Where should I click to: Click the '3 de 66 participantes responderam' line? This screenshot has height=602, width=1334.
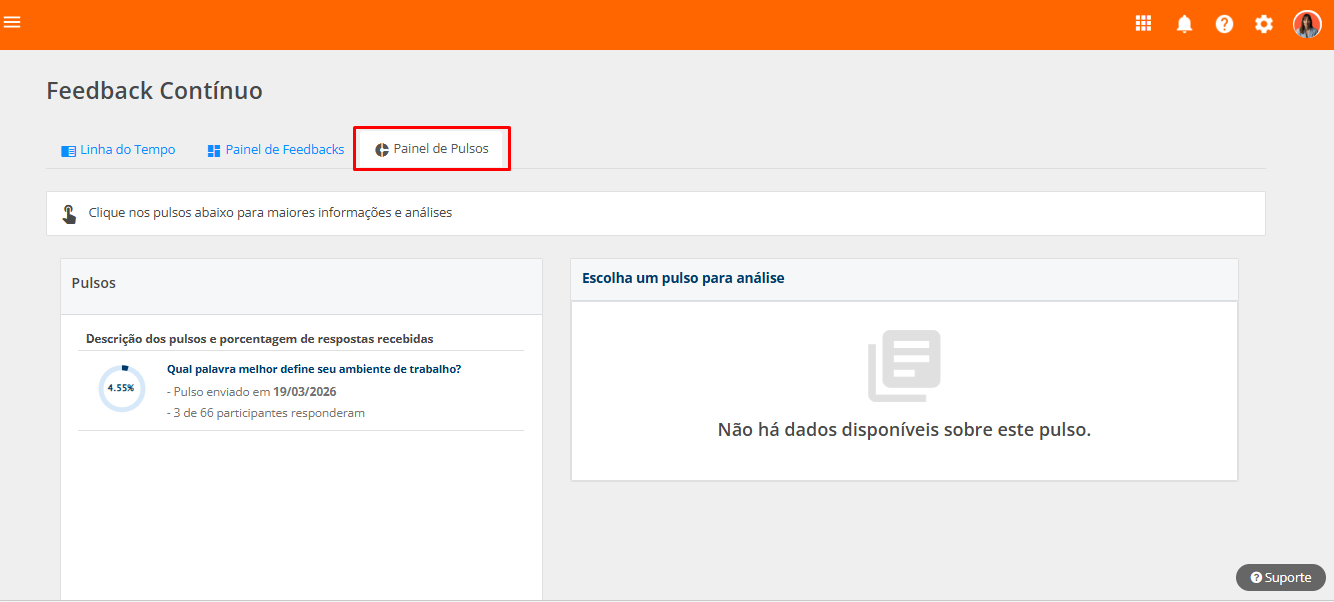coord(265,413)
